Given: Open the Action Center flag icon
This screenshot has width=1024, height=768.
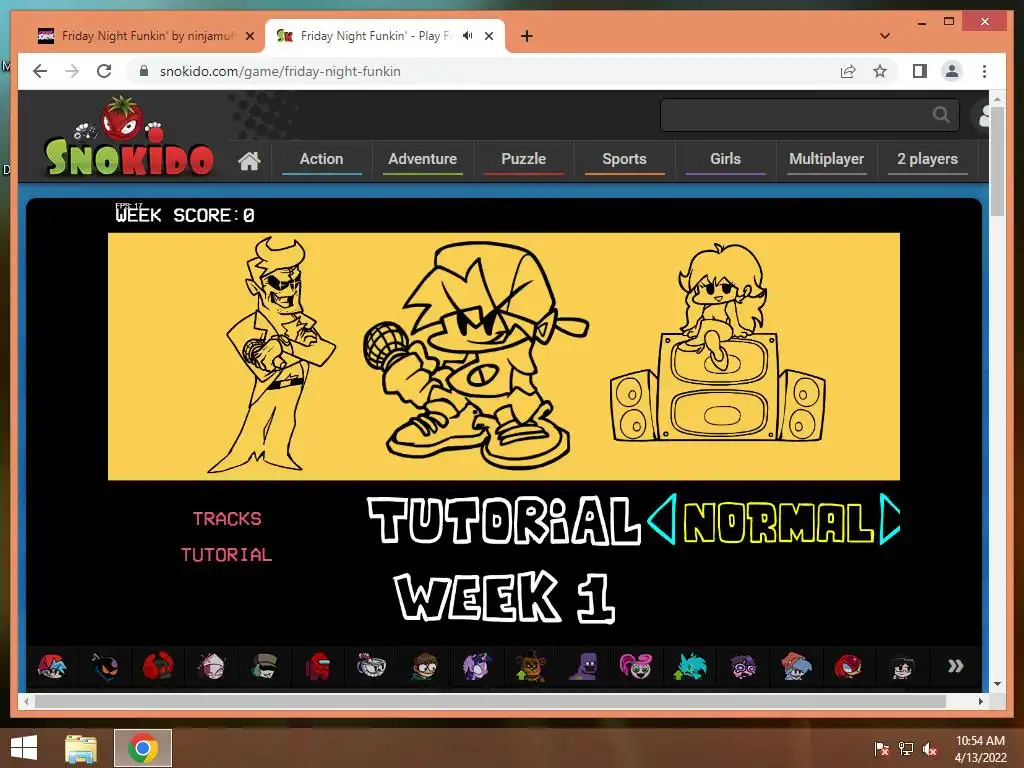Looking at the screenshot, I should point(882,749).
